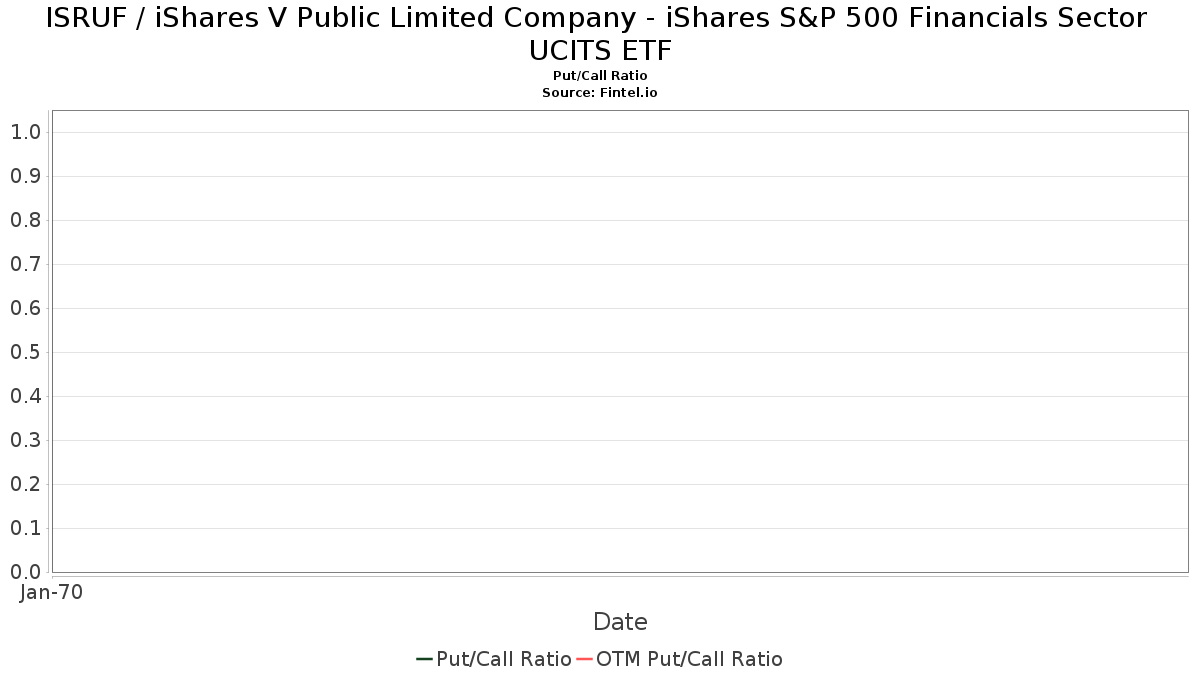Click the red OTM Put/Call Ratio legend line
1200x675 pixels.
(x=584, y=659)
